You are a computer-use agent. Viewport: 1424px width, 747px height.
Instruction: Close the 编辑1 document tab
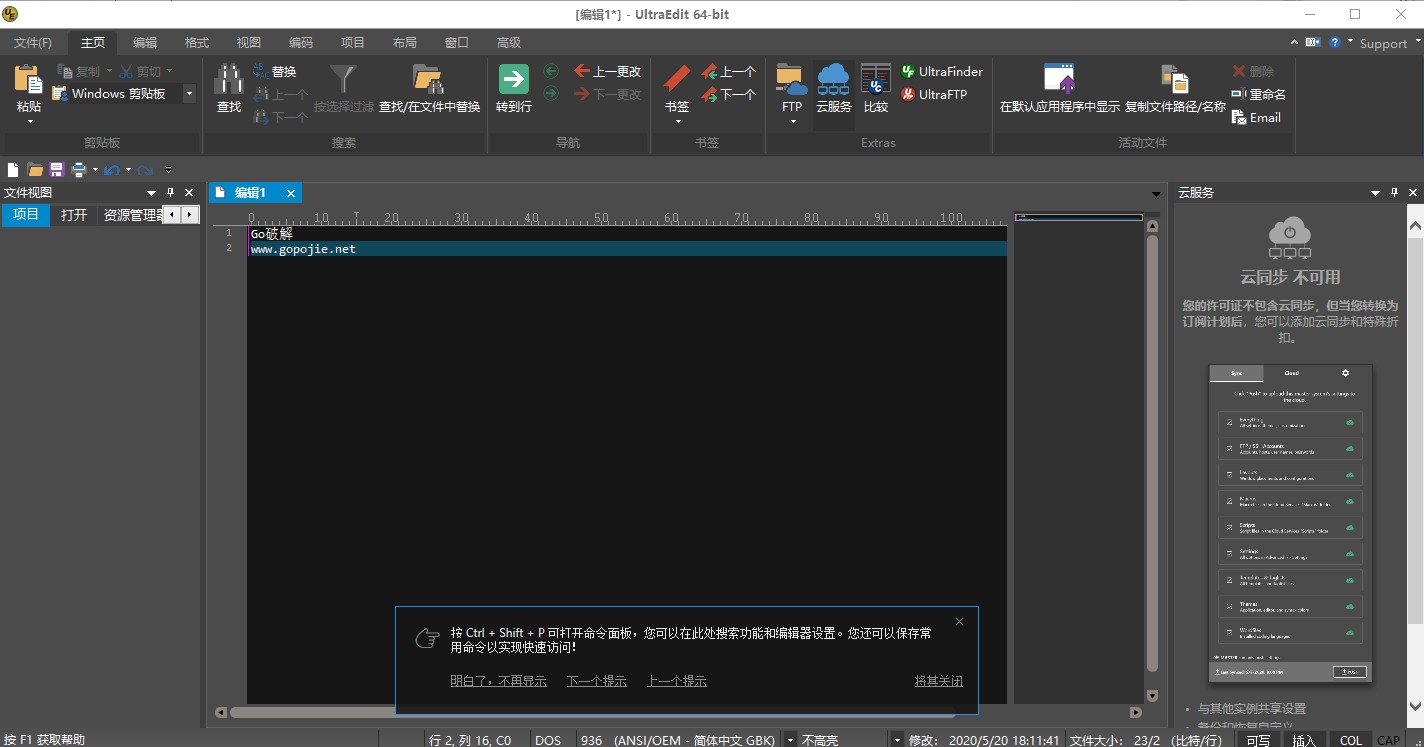[x=291, y=193]
